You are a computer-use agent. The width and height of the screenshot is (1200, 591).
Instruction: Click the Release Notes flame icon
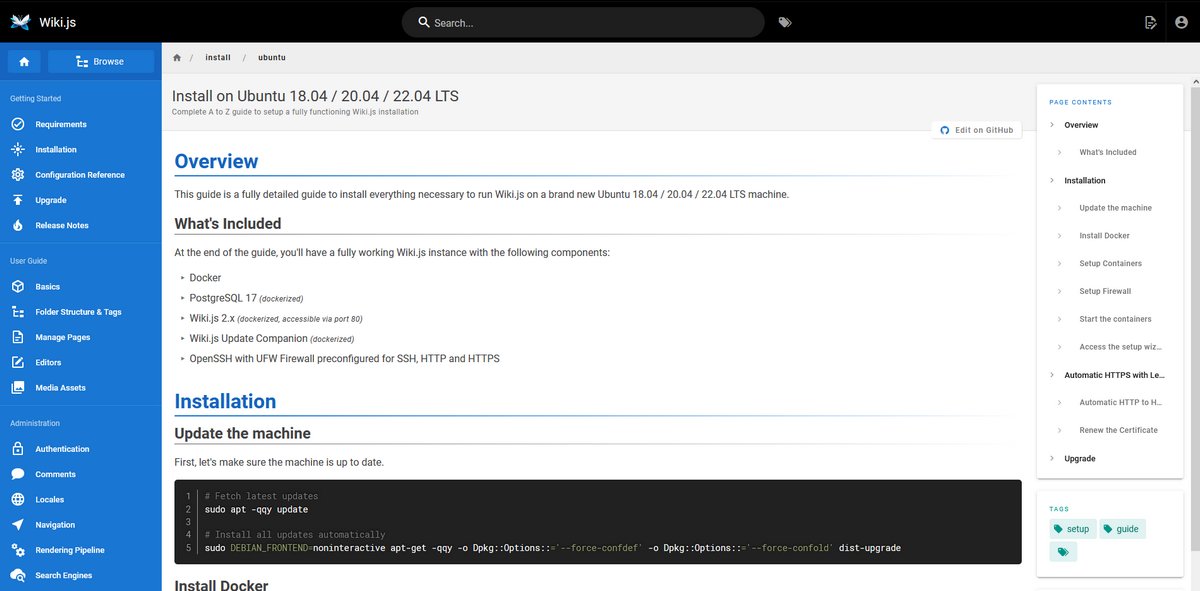(17, 225)
